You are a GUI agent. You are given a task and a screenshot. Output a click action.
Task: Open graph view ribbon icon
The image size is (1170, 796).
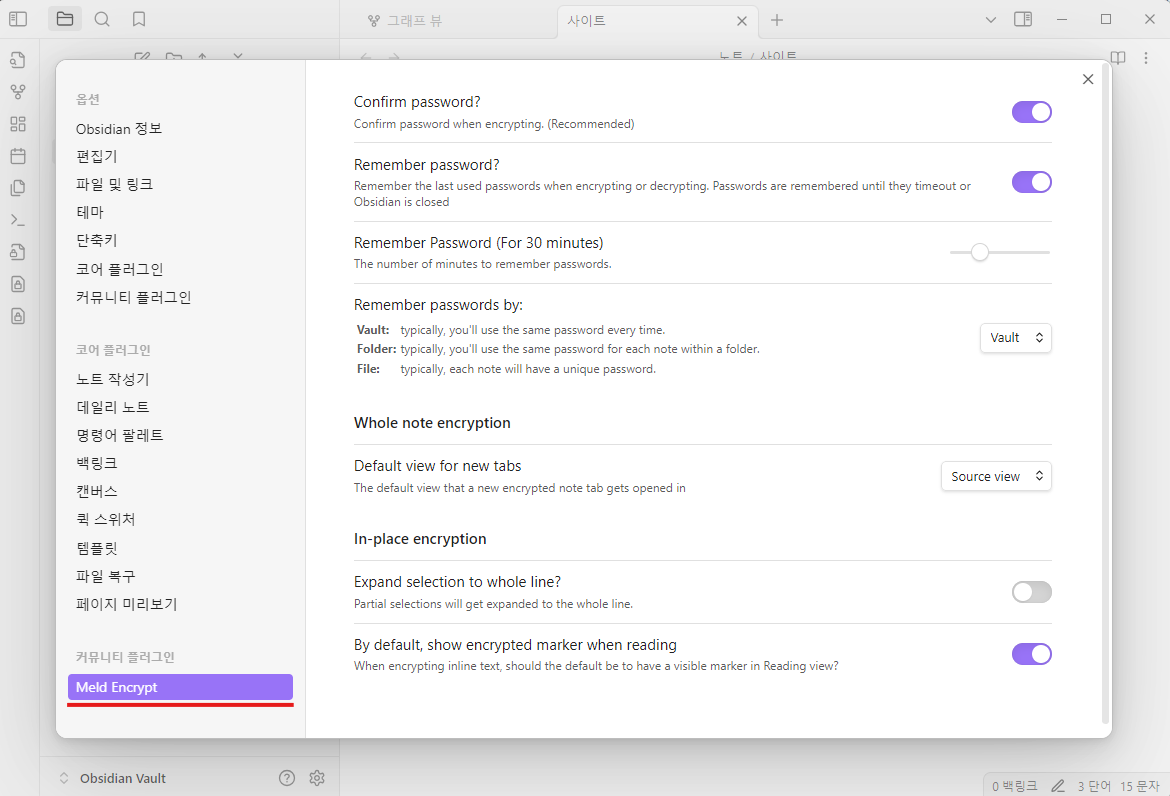[18, 92]
